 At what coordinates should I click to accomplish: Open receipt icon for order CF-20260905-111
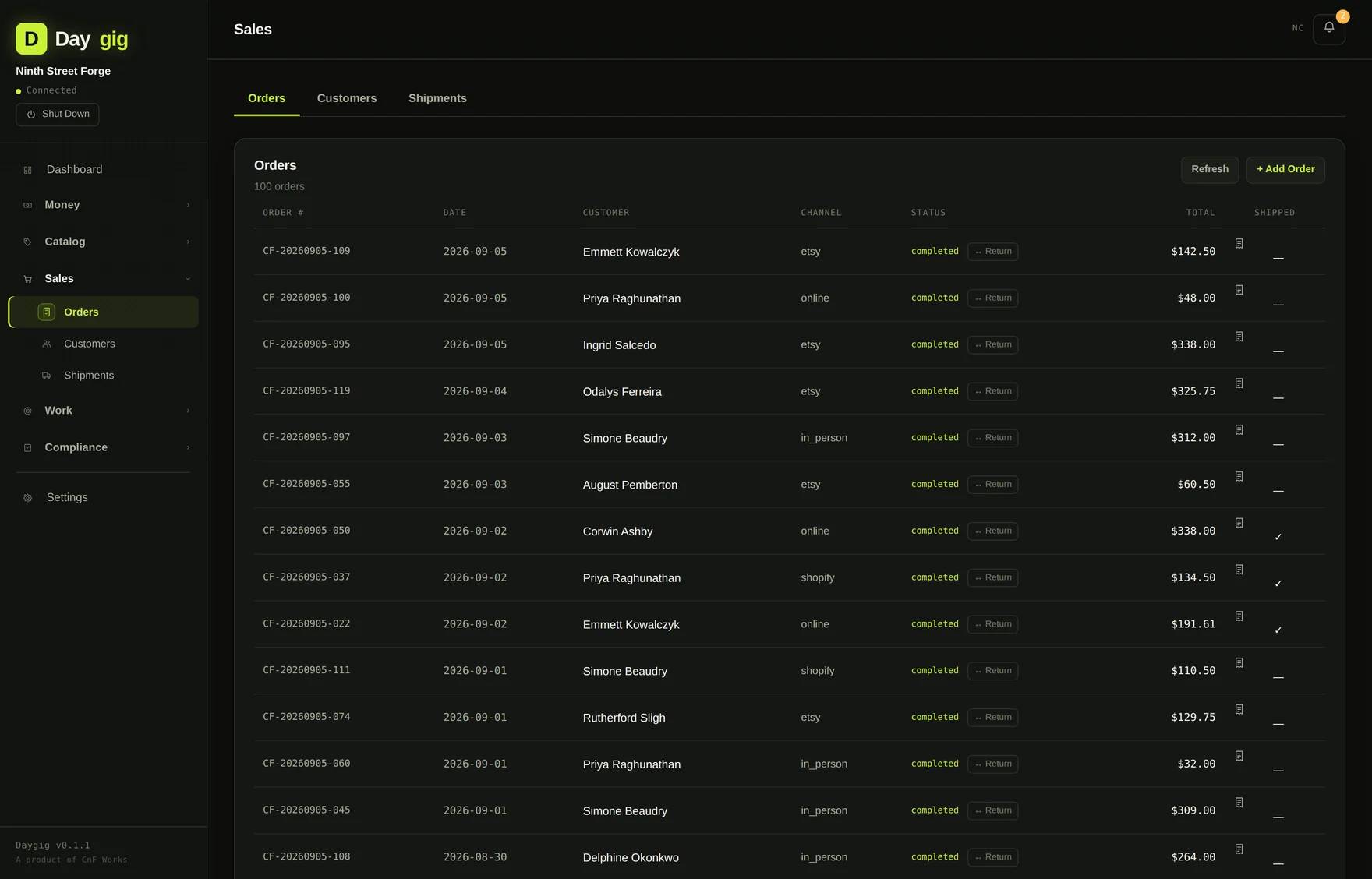point(1239,663)
